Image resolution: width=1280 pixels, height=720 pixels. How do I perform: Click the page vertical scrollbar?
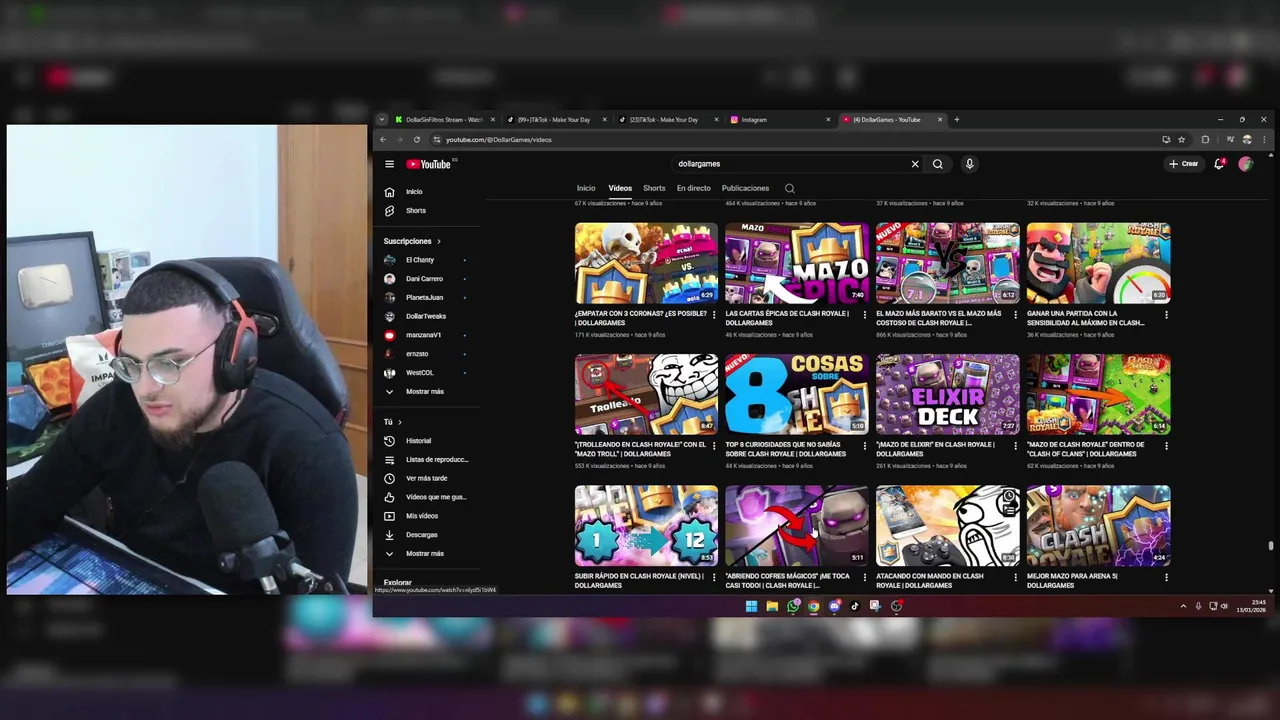pyautogui.click(x=1270, y=546)
